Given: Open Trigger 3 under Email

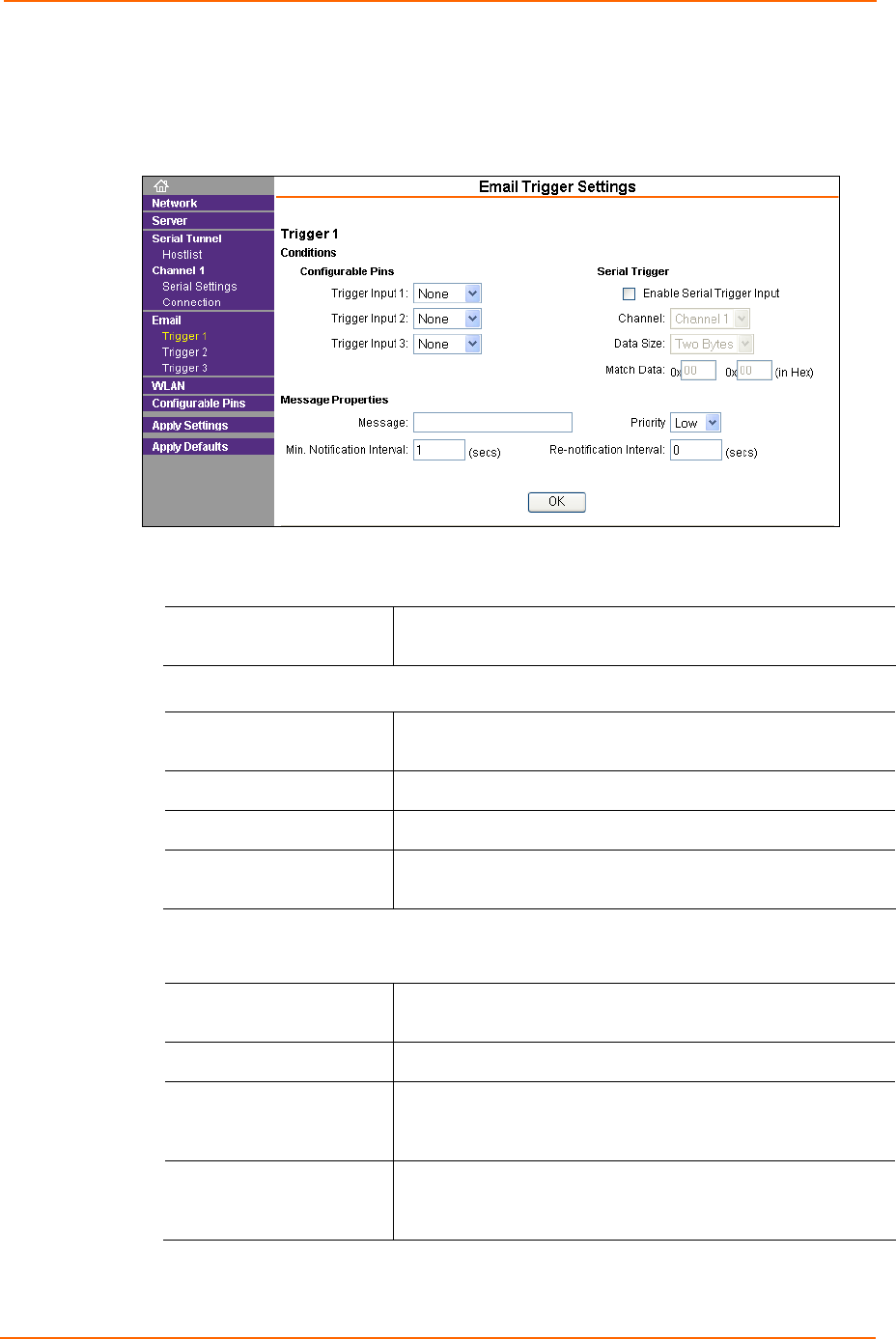Looking at the screenshot, I should [184, 368].
